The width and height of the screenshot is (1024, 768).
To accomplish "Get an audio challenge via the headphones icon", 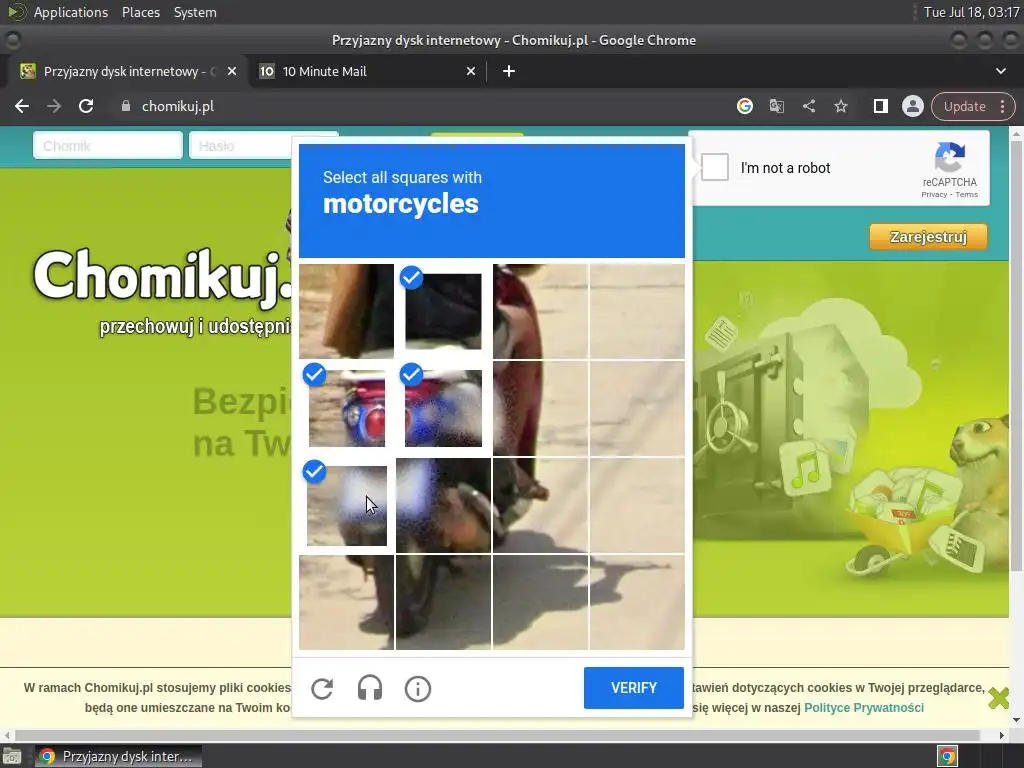I will (370, 688).
